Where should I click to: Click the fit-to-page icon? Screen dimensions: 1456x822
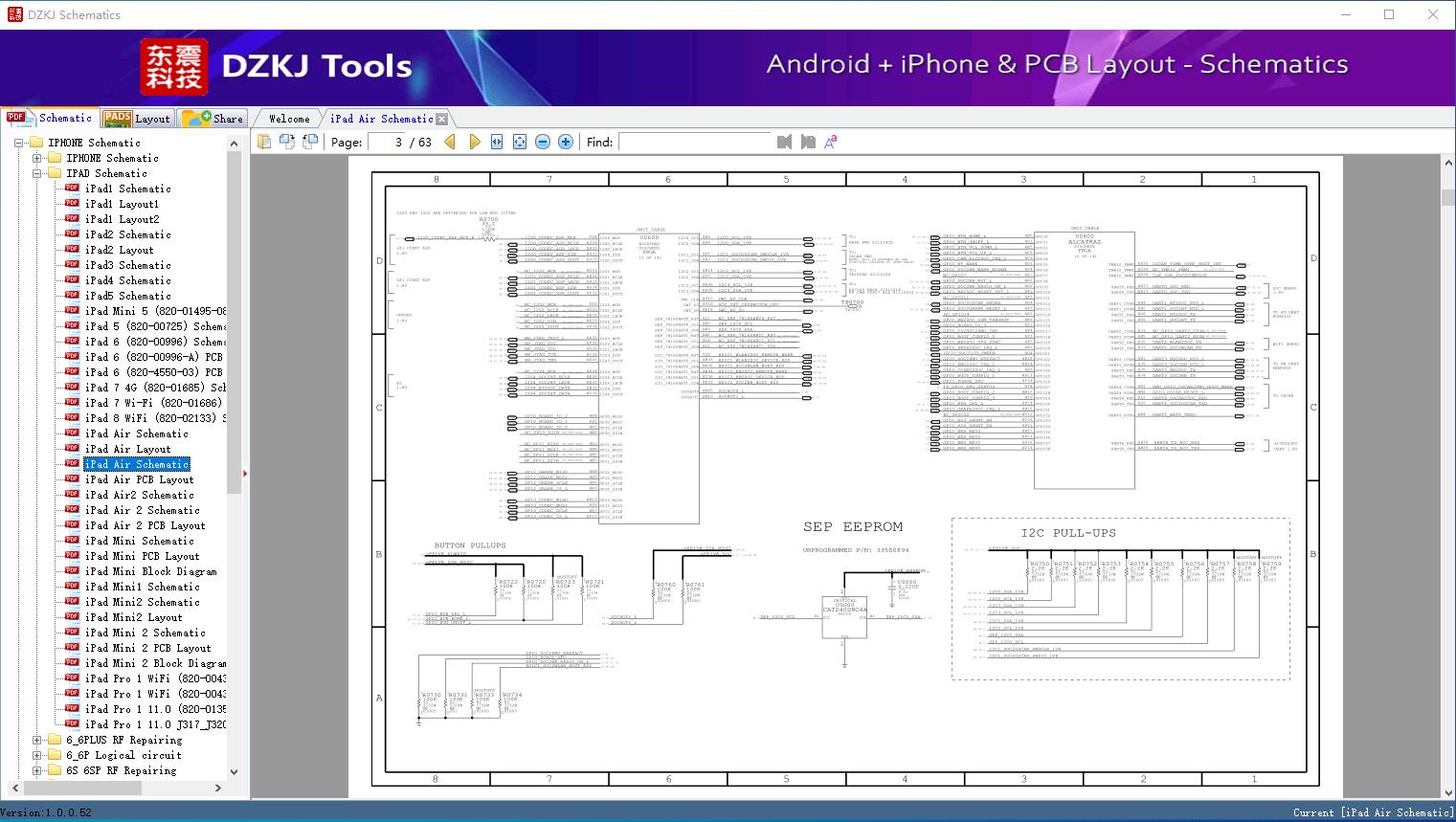click(519, 141)
